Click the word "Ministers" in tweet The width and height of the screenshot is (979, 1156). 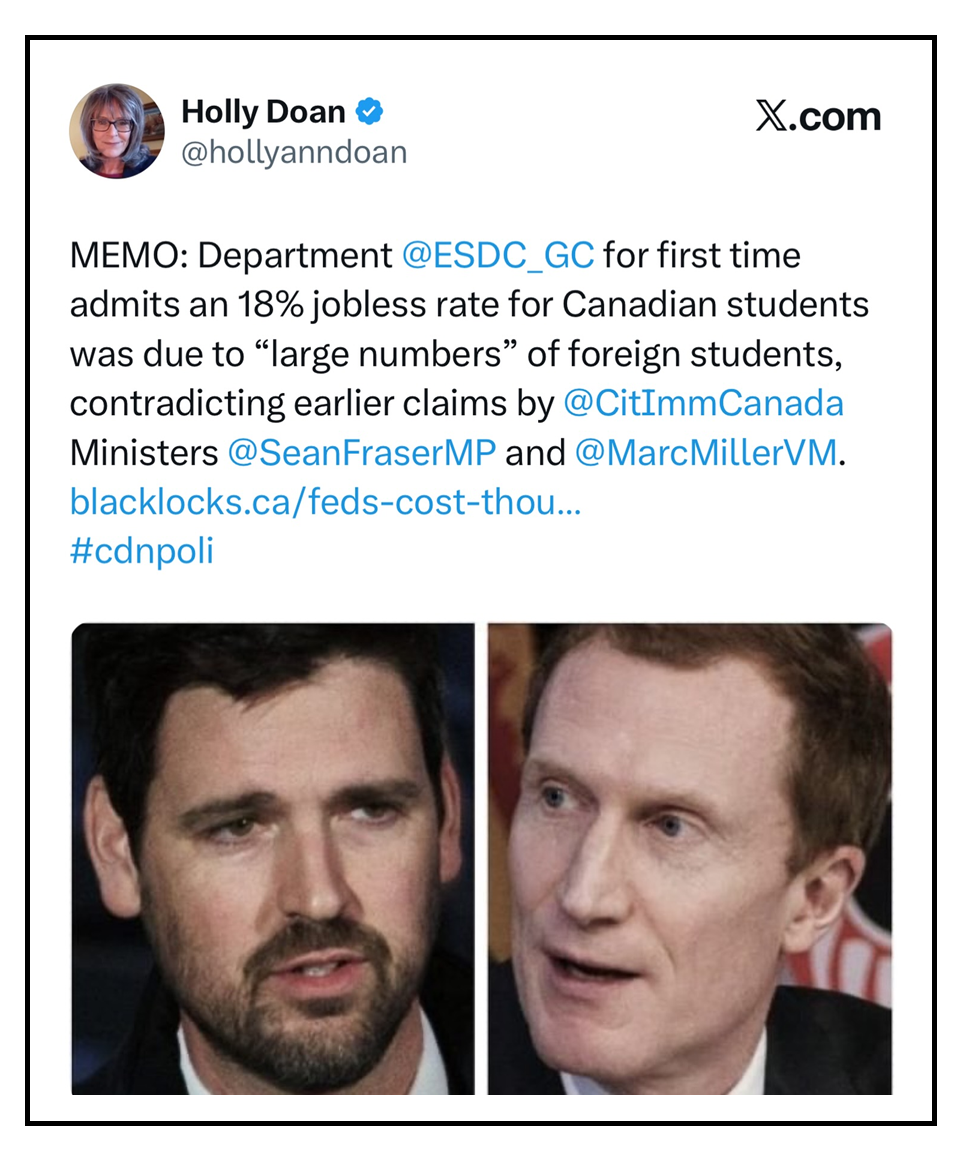[x=143, y=452]
